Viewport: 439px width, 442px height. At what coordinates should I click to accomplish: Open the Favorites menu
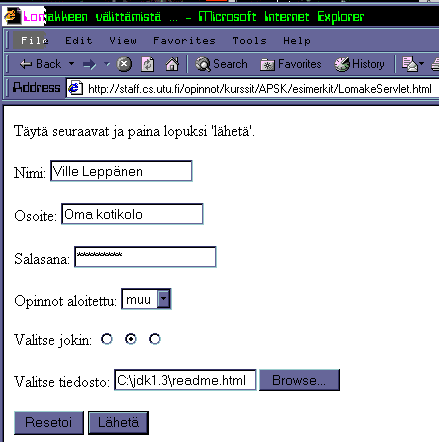click(184, 40)
